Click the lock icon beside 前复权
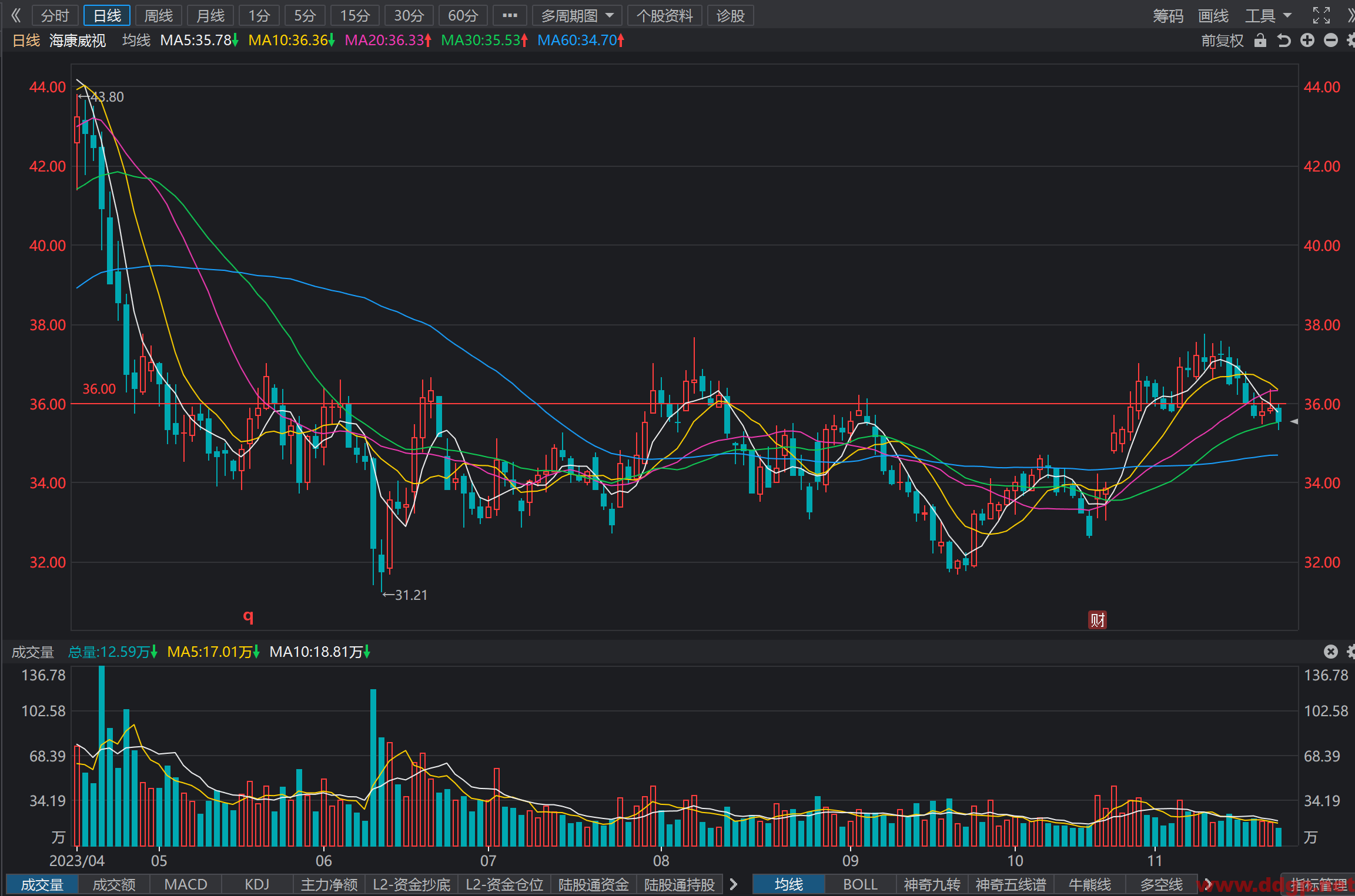 coord(1260,41)
